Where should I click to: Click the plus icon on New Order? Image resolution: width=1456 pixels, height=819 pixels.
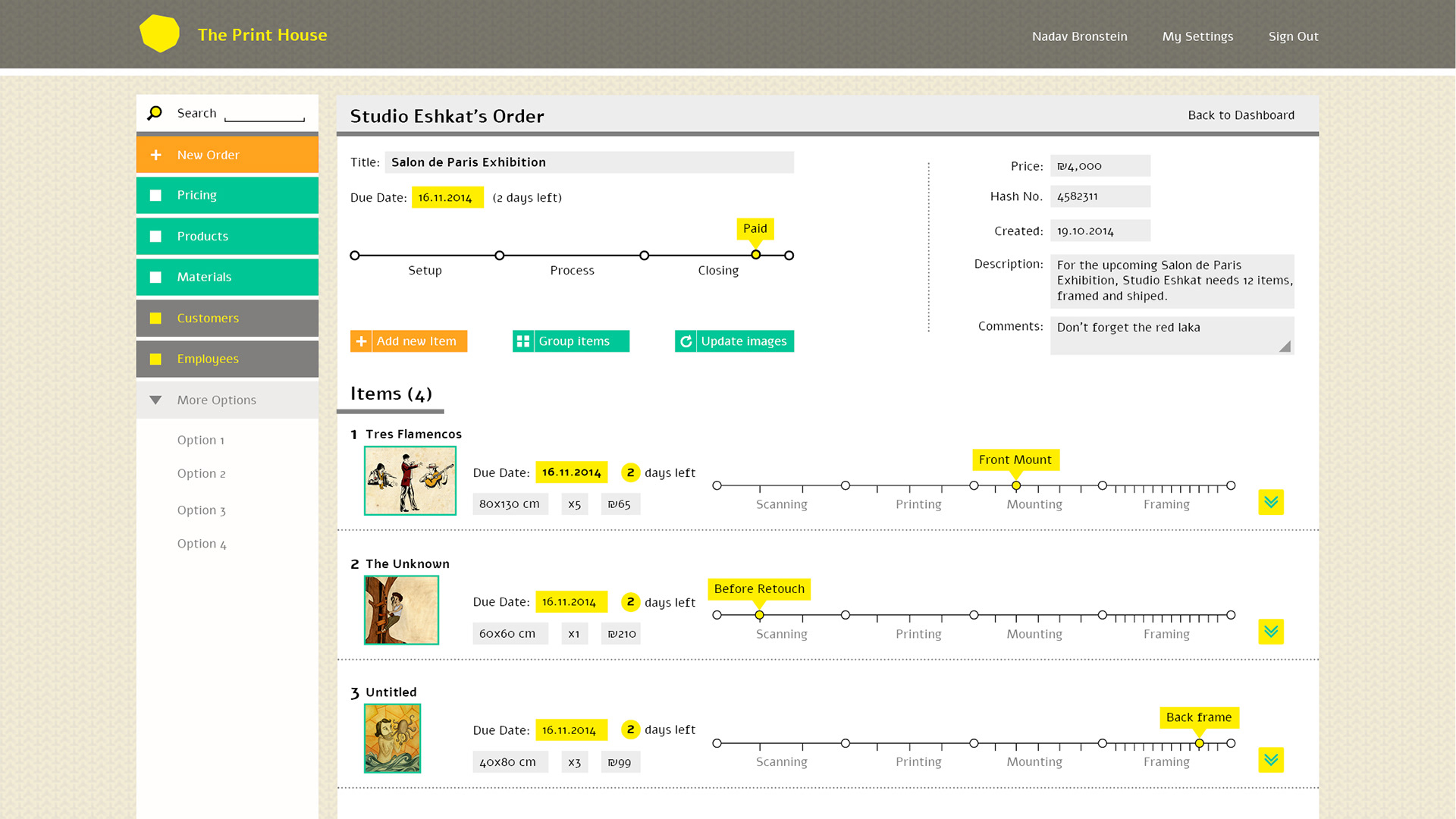156,155
